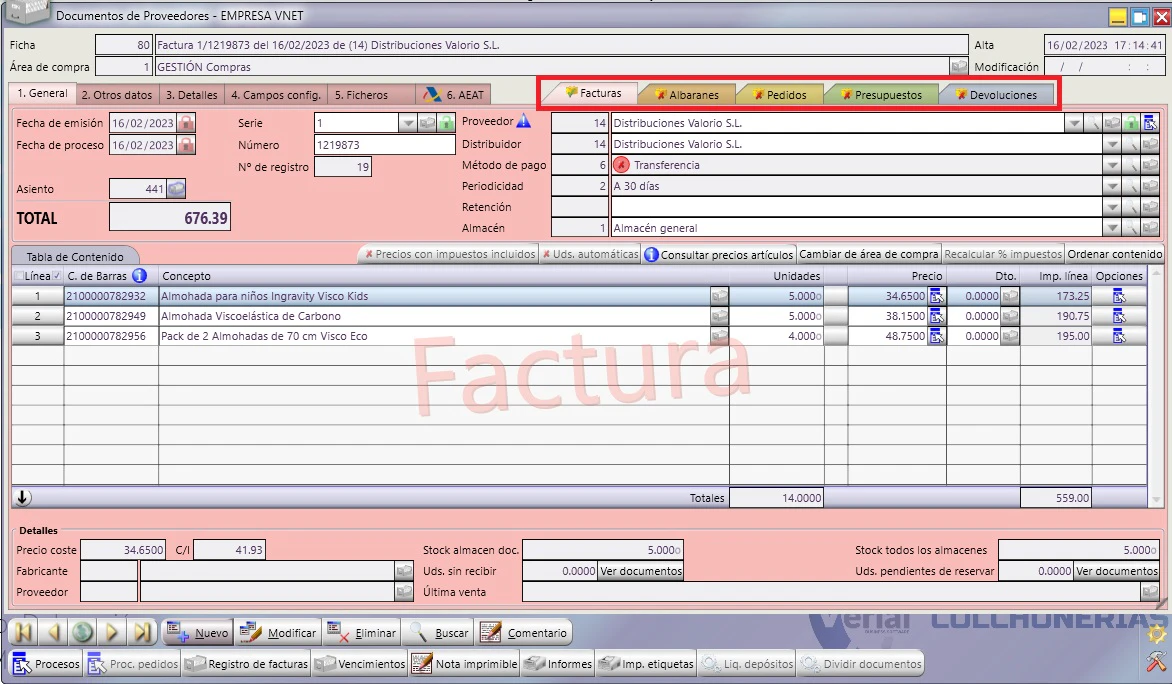The image size is (1172, 684).
Task: Toggle Precios con impuestos incluidos
Action: [450, 254]
